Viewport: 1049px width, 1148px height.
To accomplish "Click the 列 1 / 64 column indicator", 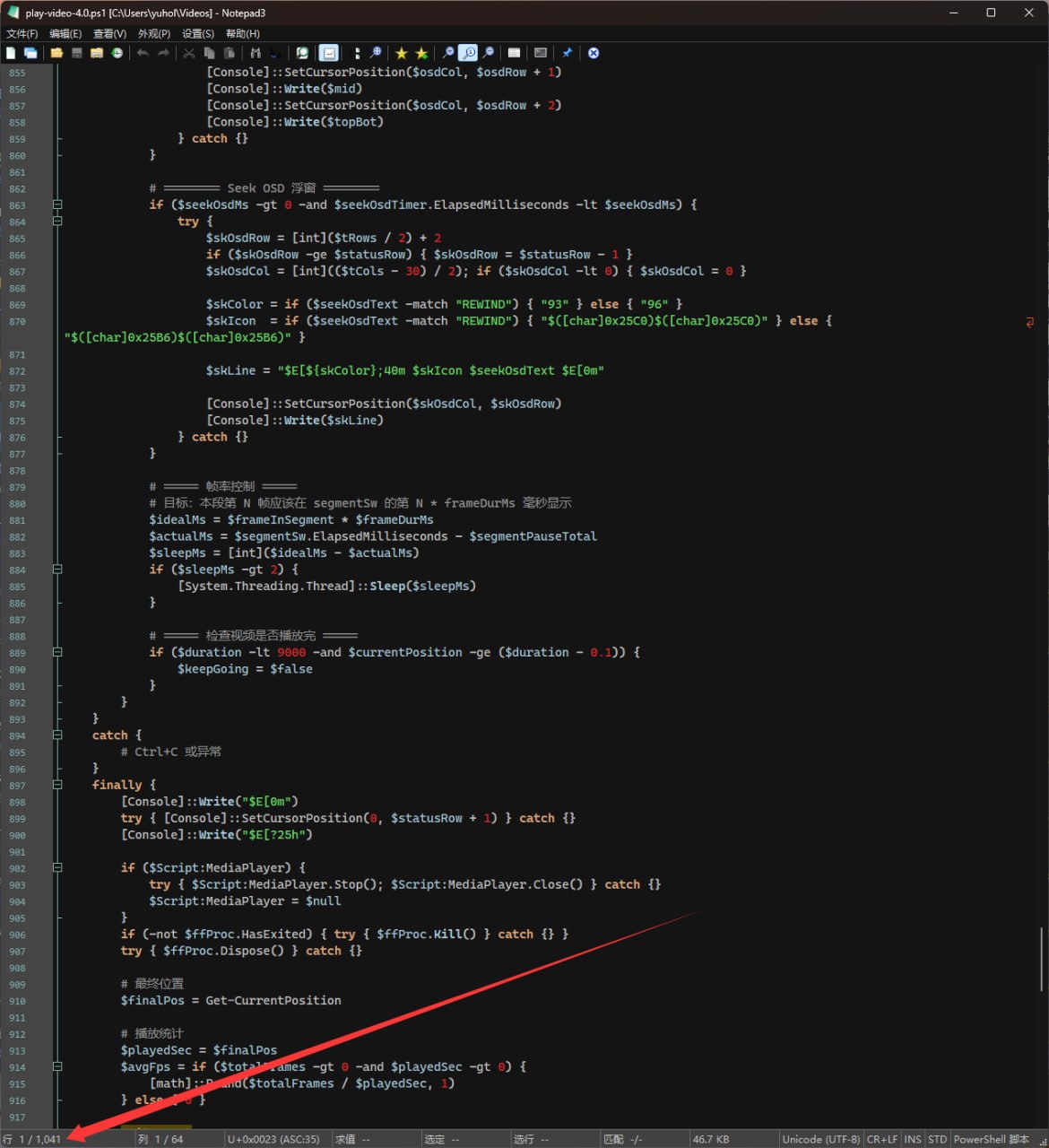I will 160,1139.
